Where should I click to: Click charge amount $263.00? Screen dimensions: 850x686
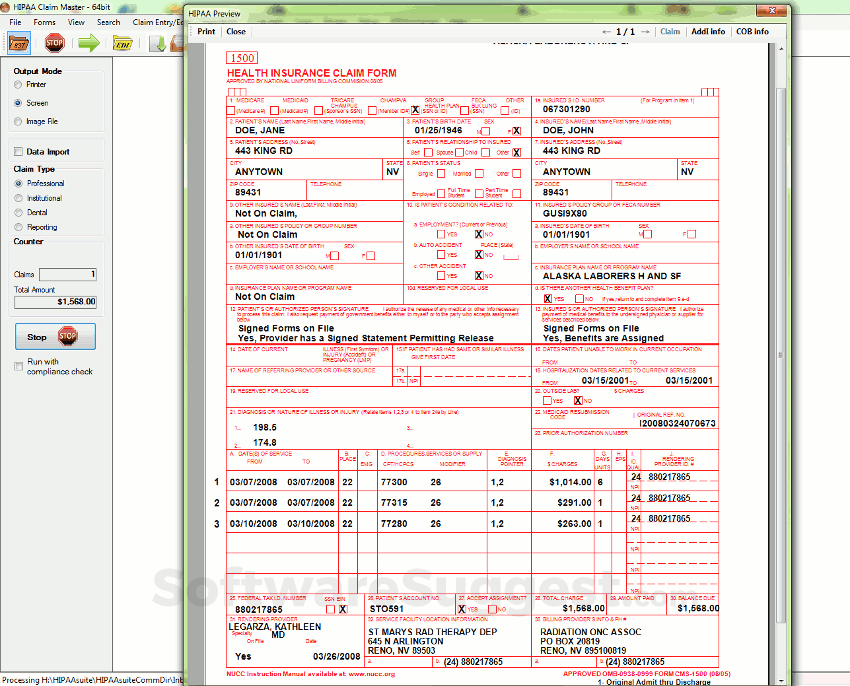coord(574,524)
